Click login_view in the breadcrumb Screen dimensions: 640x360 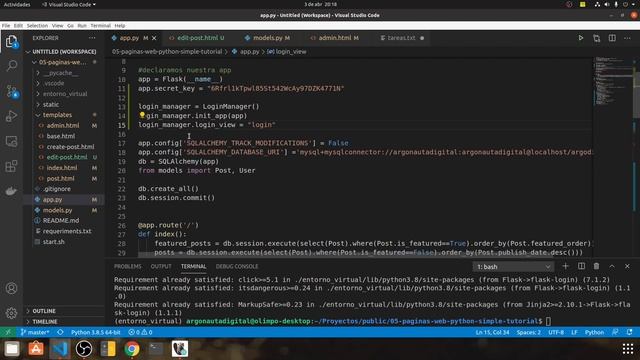pyautogui.click(x=291, y=52)
